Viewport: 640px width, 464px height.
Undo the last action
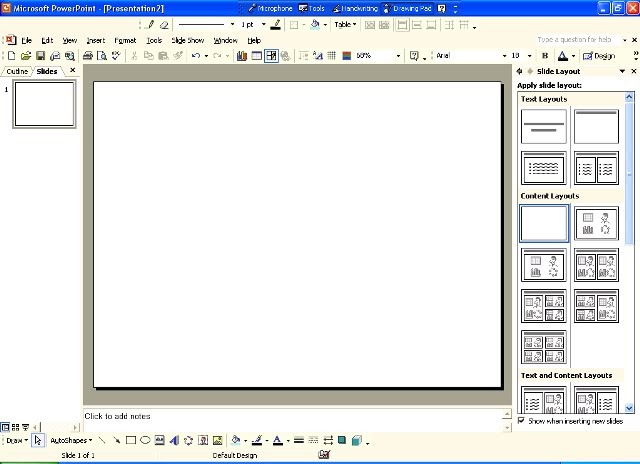(x=196, y=56)
